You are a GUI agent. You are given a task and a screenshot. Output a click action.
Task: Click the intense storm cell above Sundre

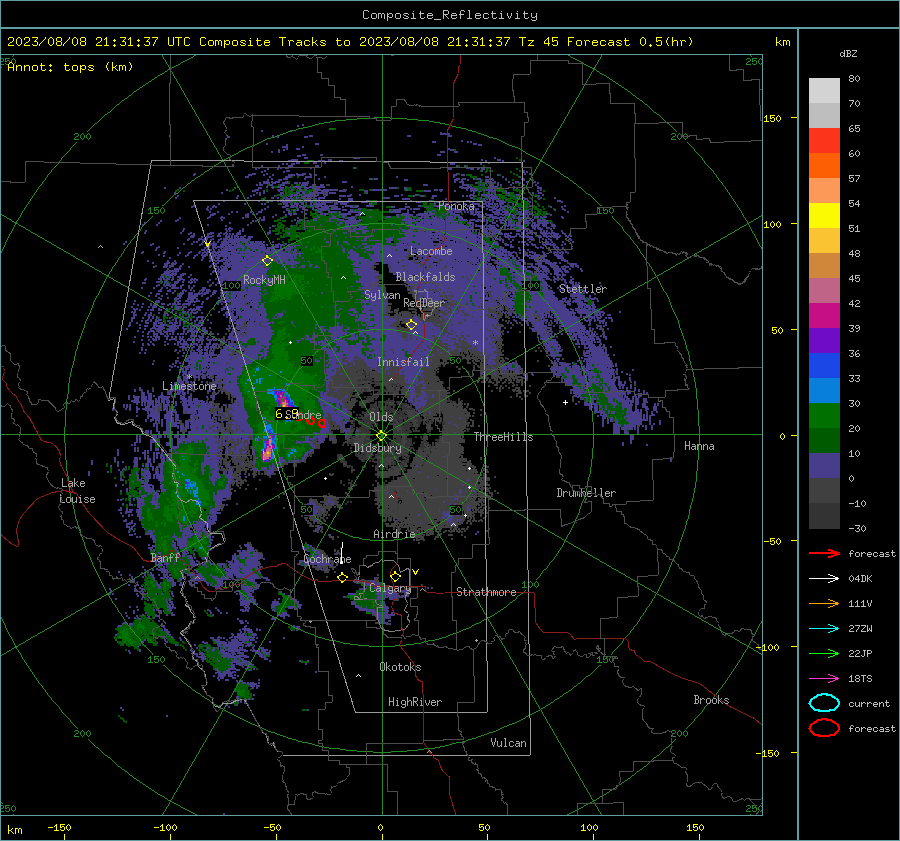pyautogui.click(x=281, y=398)
